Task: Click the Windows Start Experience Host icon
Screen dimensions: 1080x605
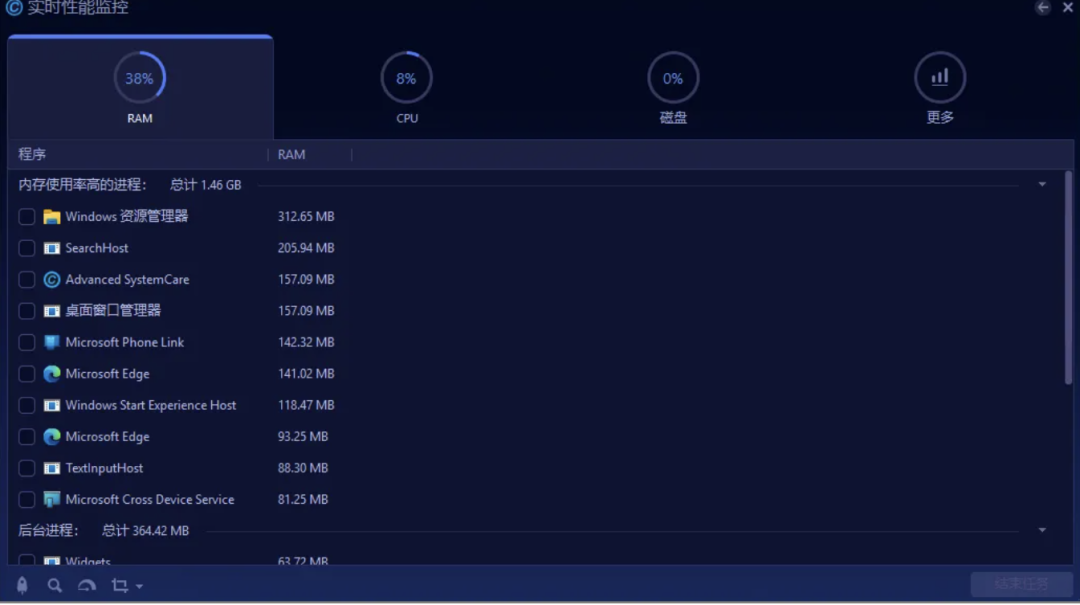Action: (52, 405)
